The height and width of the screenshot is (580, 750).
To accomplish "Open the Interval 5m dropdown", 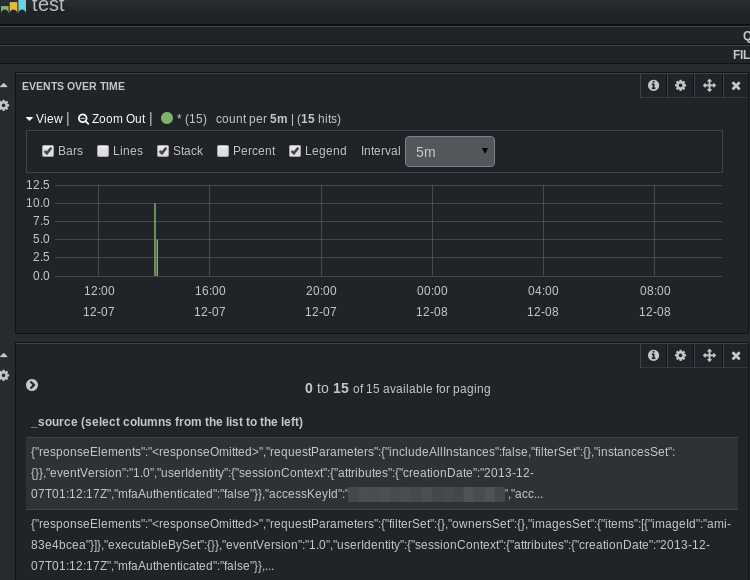I will 450,152.
